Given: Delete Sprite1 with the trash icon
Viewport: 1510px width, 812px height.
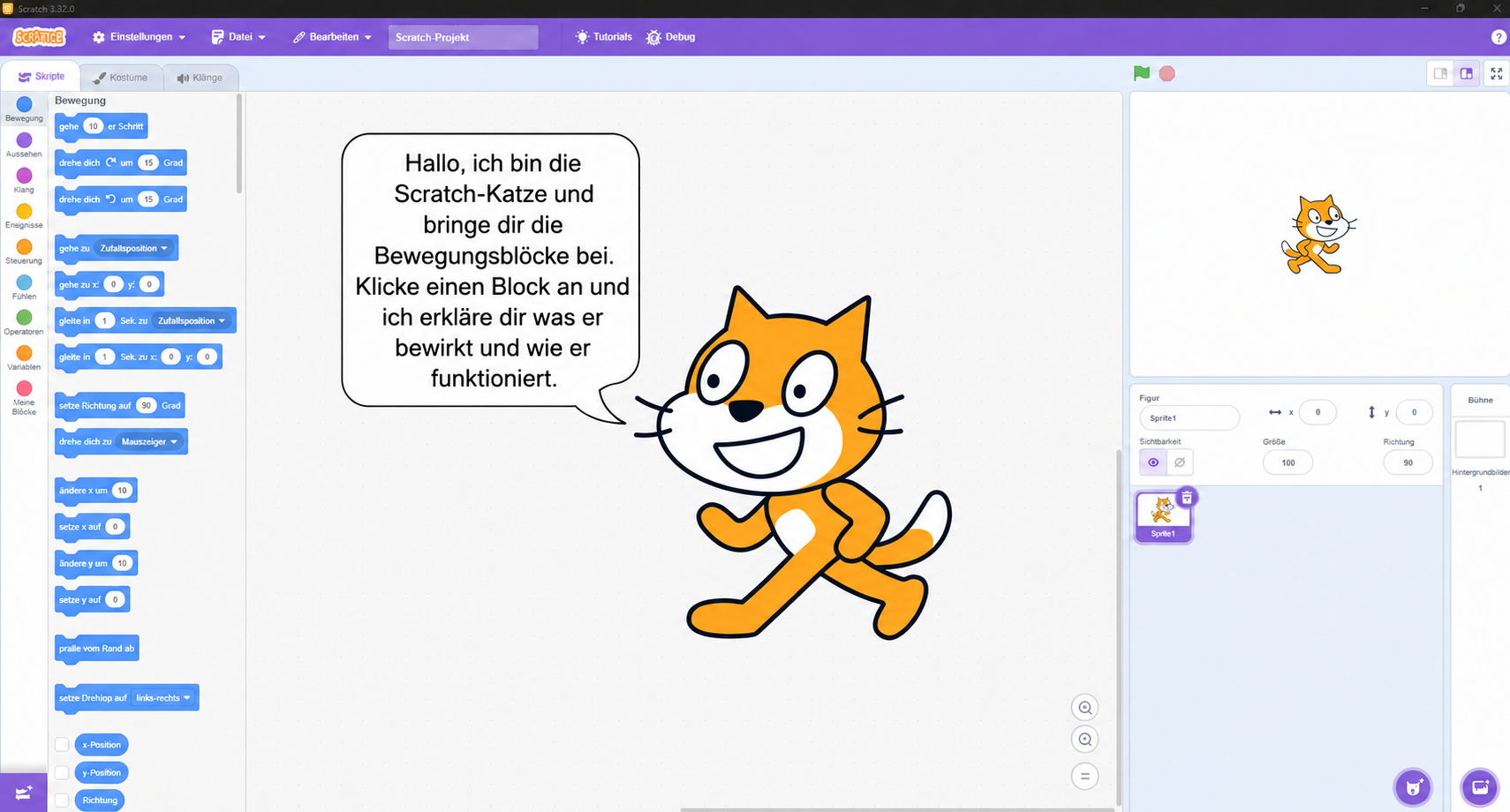Looking at the screenshot, I should tap(1187, 498).
